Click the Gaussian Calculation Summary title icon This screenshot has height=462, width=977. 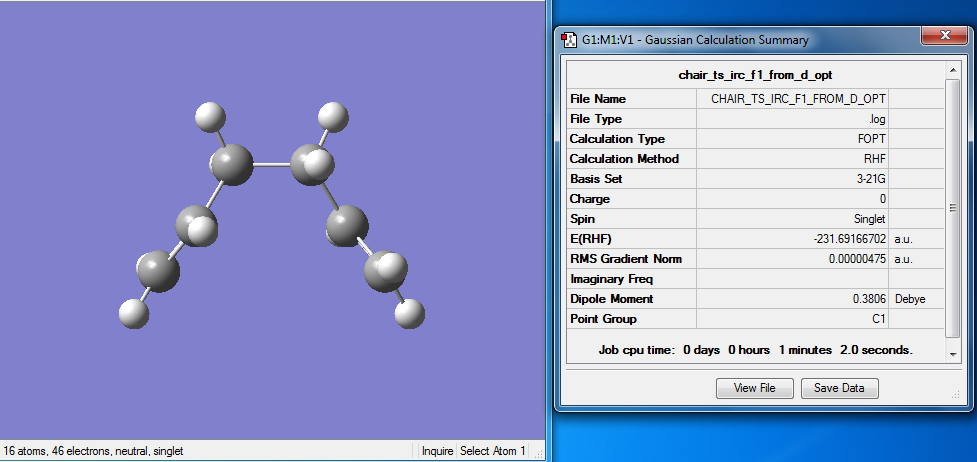pyautogui.click(x=568, y=40)
